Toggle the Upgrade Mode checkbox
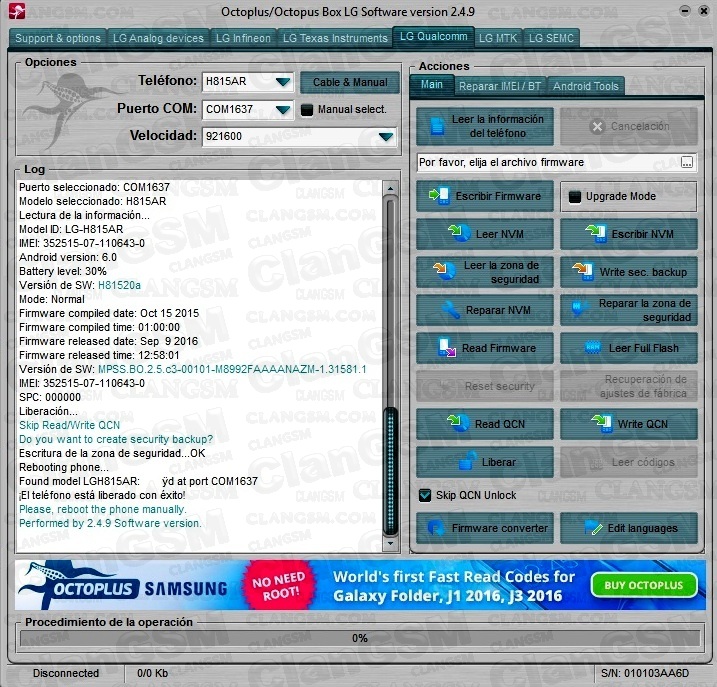 tap(574, 197)
